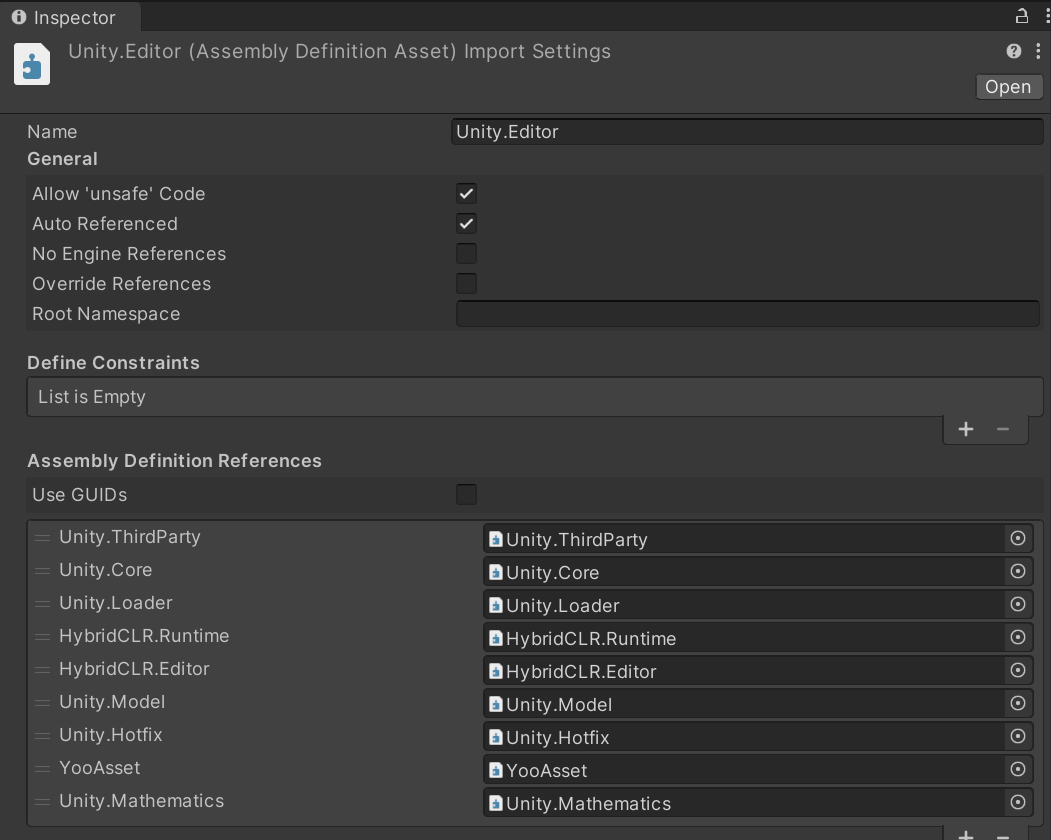This screenshot has width=1051, height=840.
Task: Open object picker for HybridCLR.Runtime reference
Action: (1017, 637)
